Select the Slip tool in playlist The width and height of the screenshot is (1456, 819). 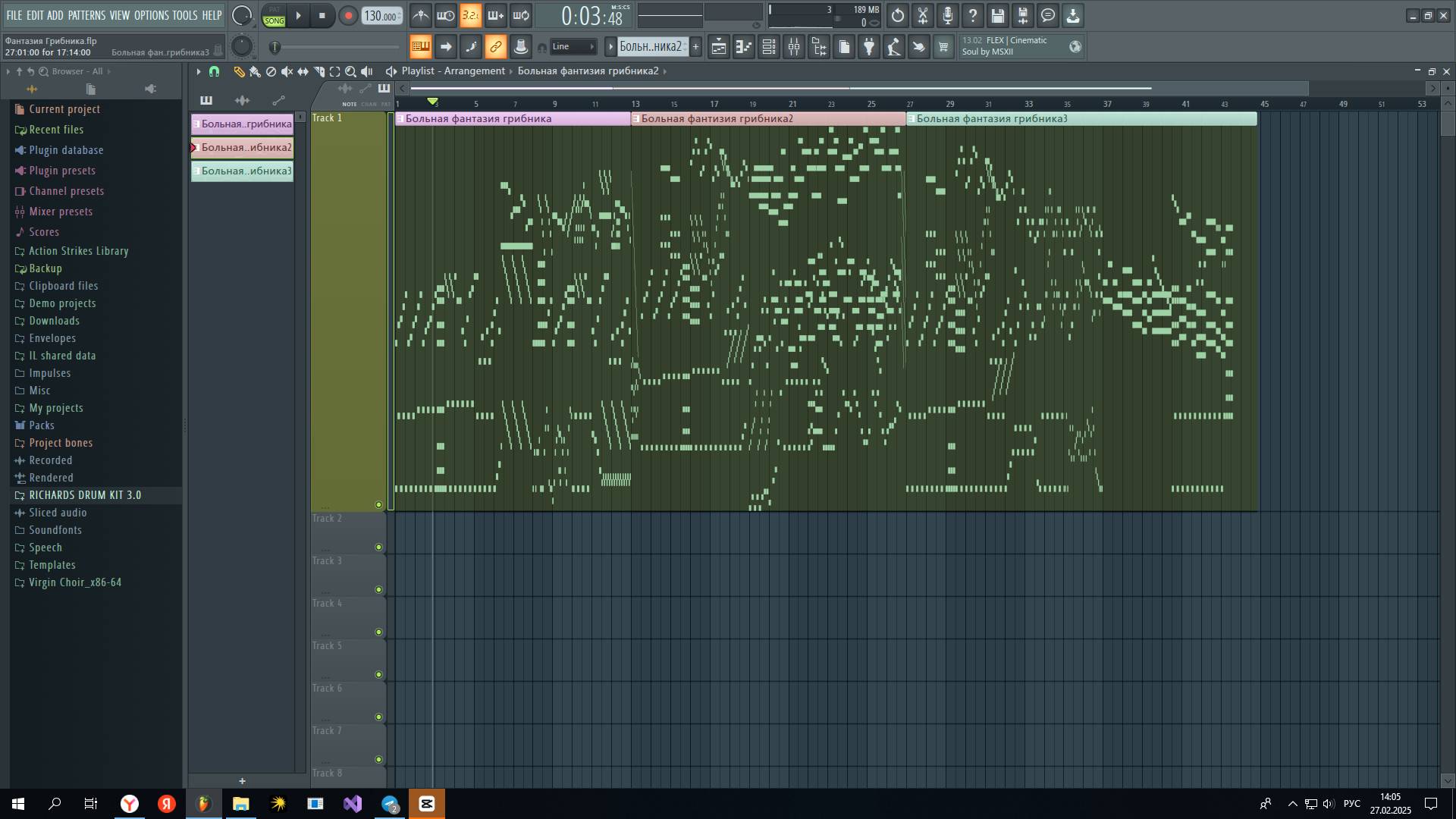303,71
